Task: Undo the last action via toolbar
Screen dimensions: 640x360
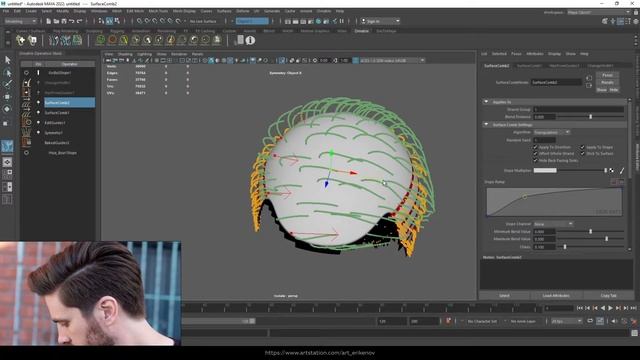Action: 72,21
